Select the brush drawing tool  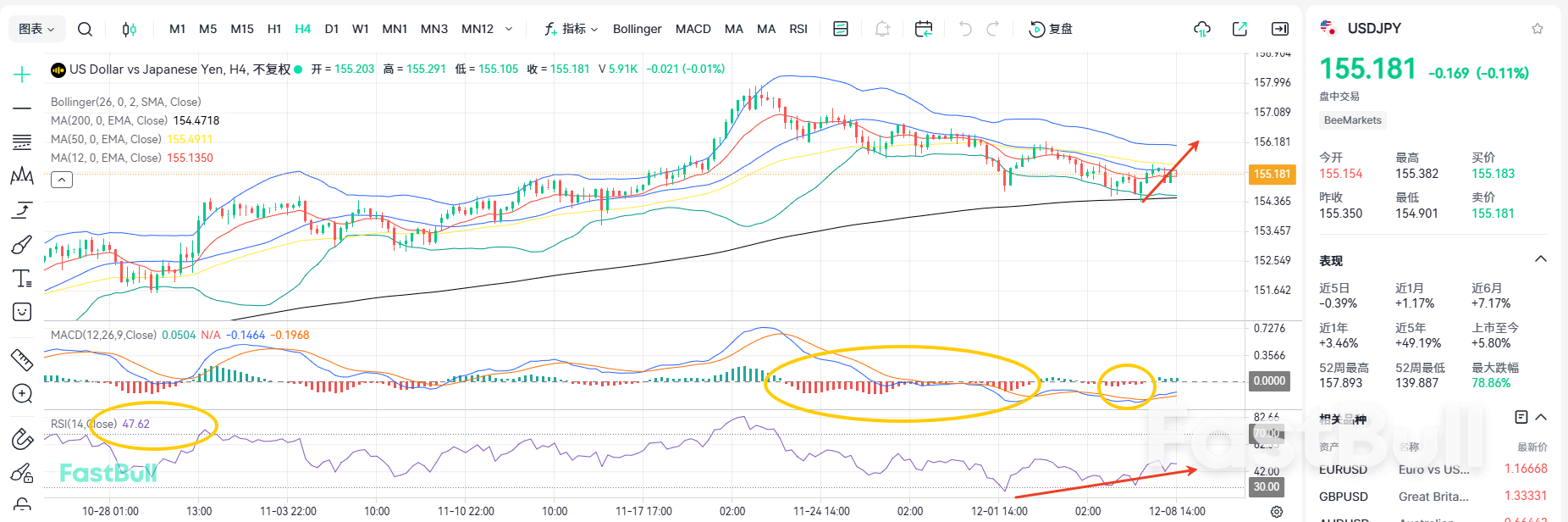[x=22, y=245]
